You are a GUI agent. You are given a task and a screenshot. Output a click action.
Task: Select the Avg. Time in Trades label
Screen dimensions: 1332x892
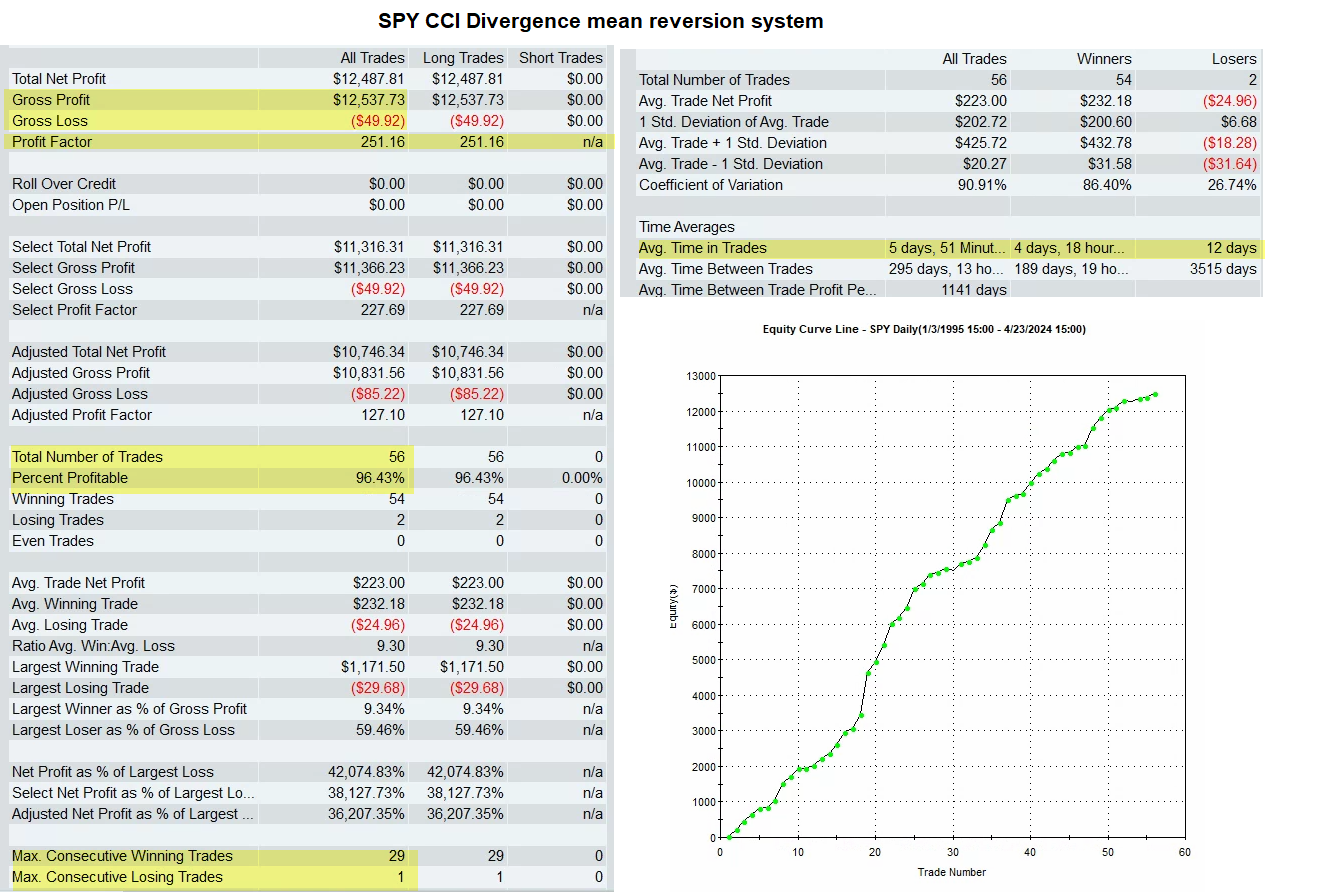[x=703, y=248]
